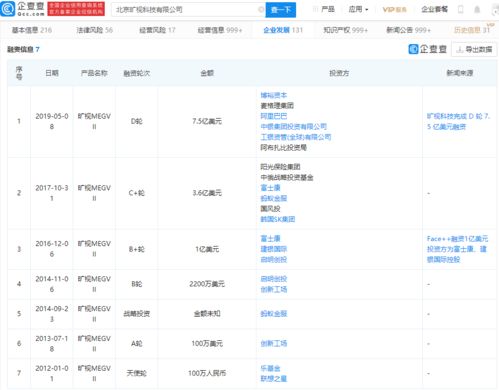Click the 新闻来源 column header
Image resolution: width=499 pixels, height=390 pixels.
pyautogui.click(x=460, y=73)
